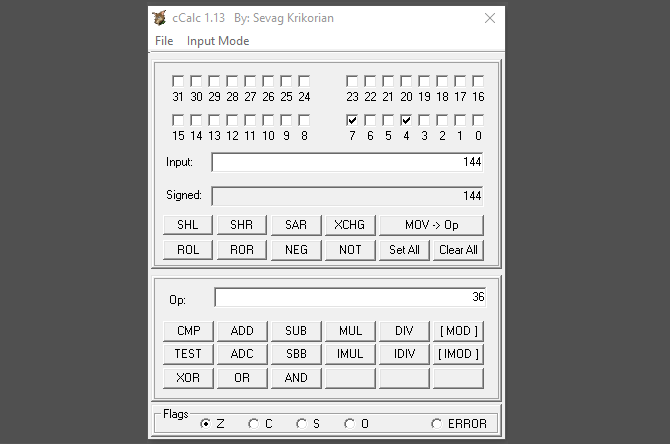Click the Input field showing 144

click(x=347, y=162)
